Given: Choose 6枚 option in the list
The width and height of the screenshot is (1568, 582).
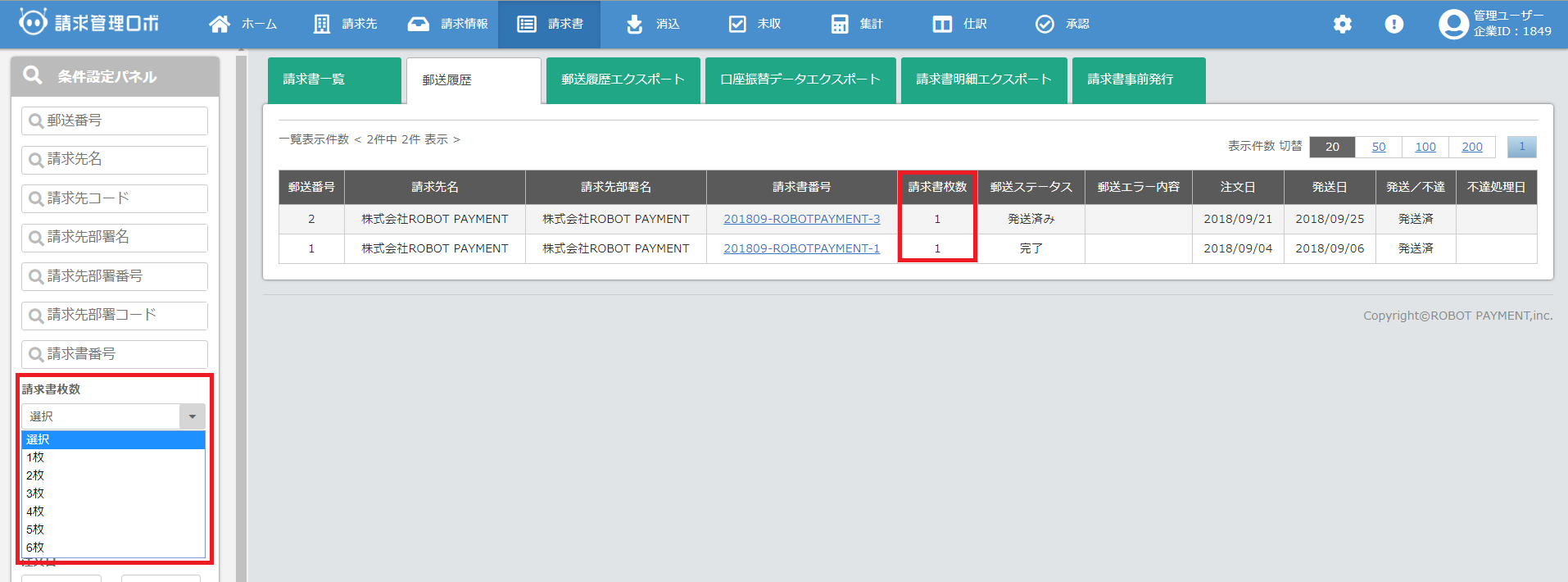Looking at the screenshot, I should (x=35, y=548).
